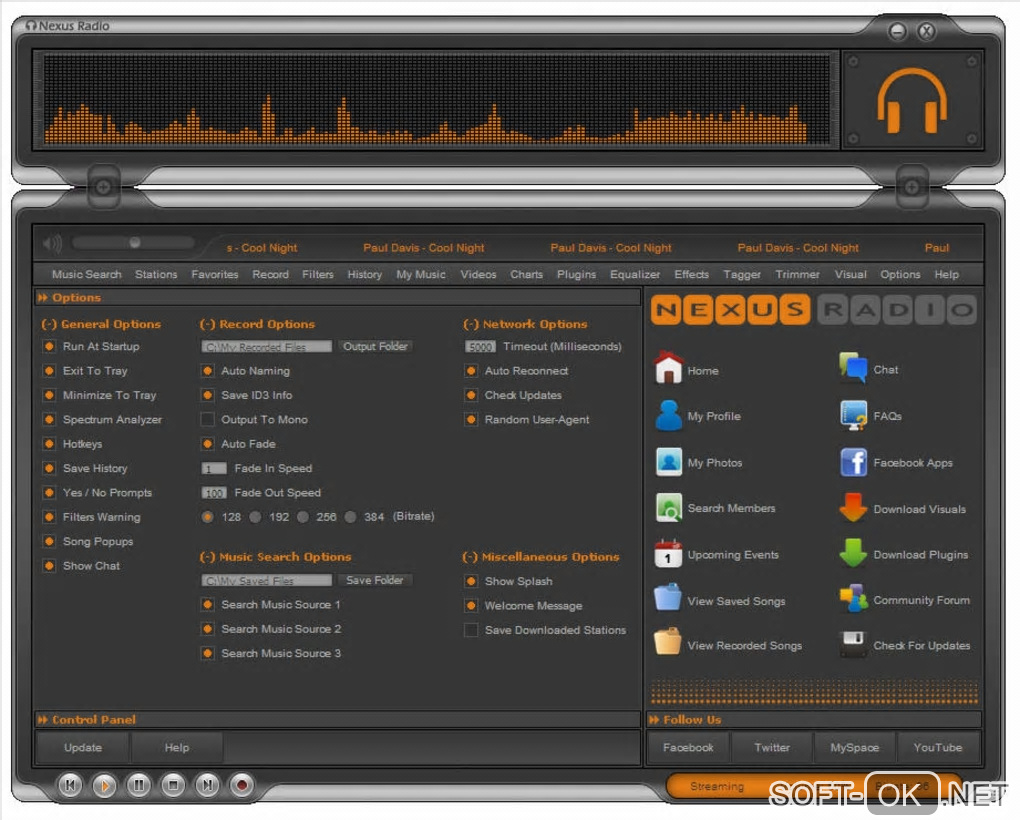Click the Download Visuals red arrow icon

853,508
